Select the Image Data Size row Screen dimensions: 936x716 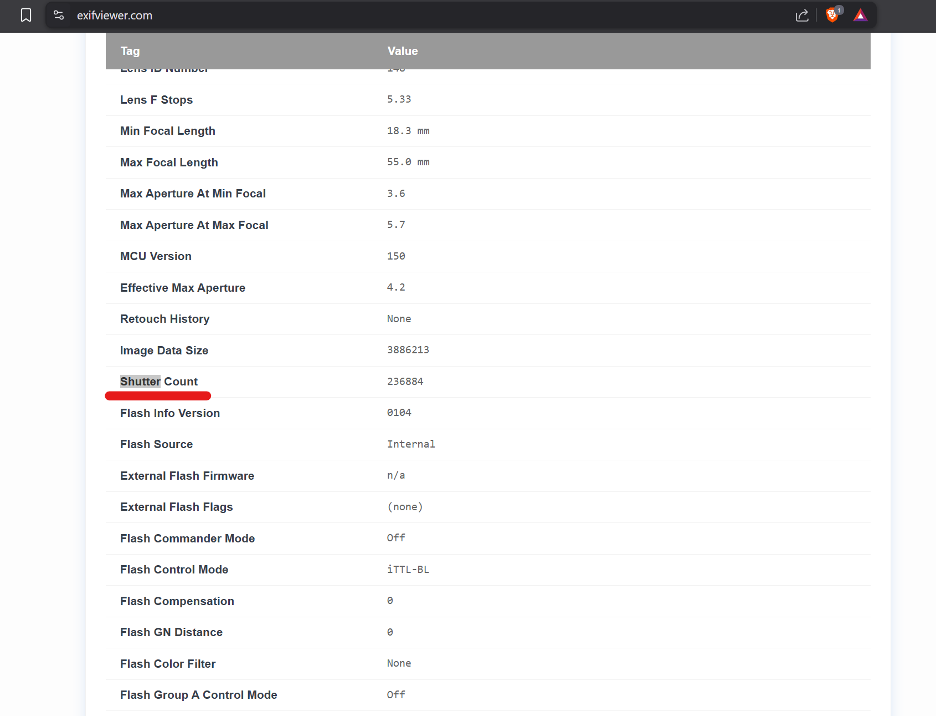pyautogui.click(x=400, y=350)
